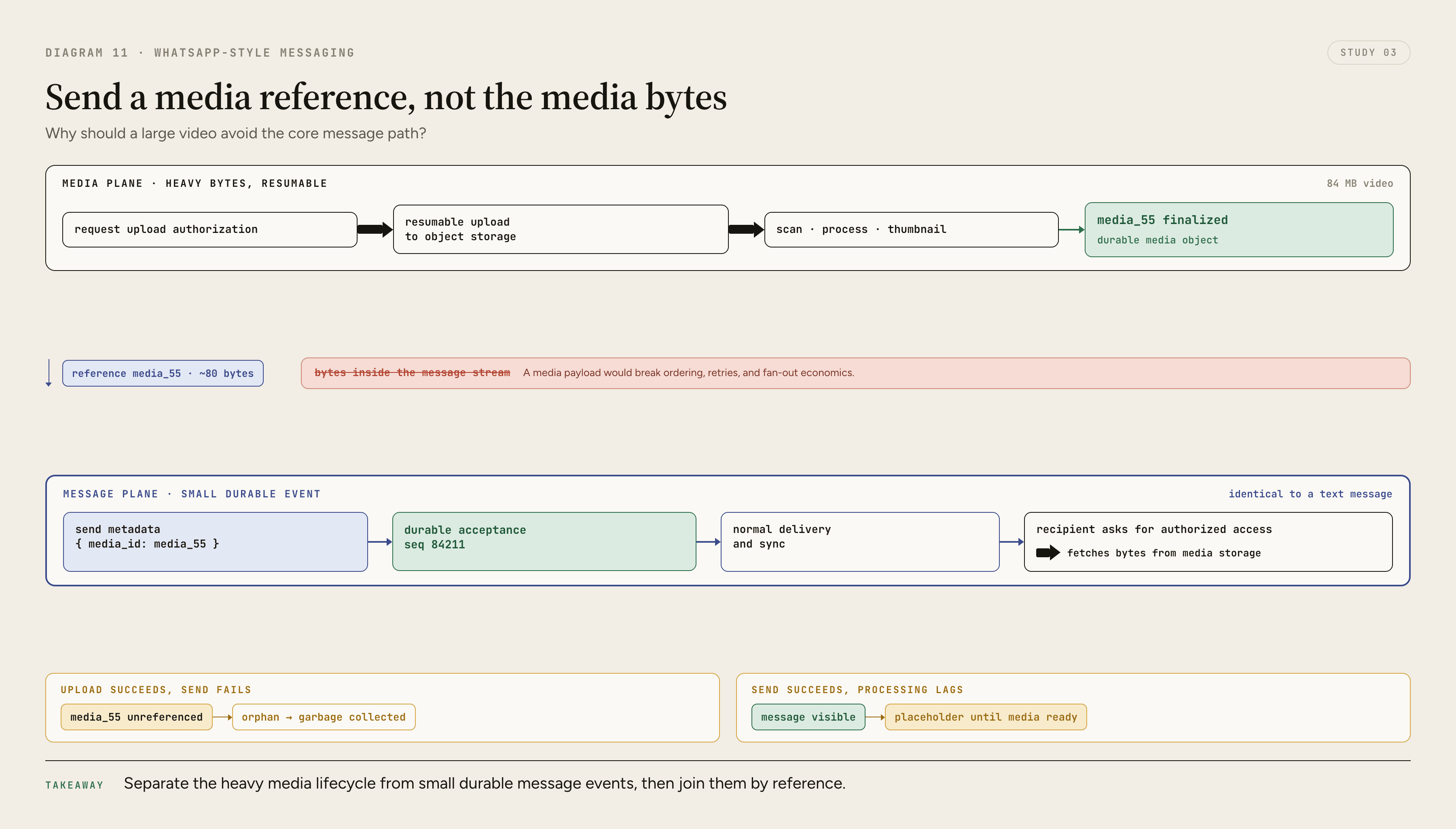Click the STUDY 03 badge
1456x829 pixels.
pyautogui.click(x=1368, y=53)
